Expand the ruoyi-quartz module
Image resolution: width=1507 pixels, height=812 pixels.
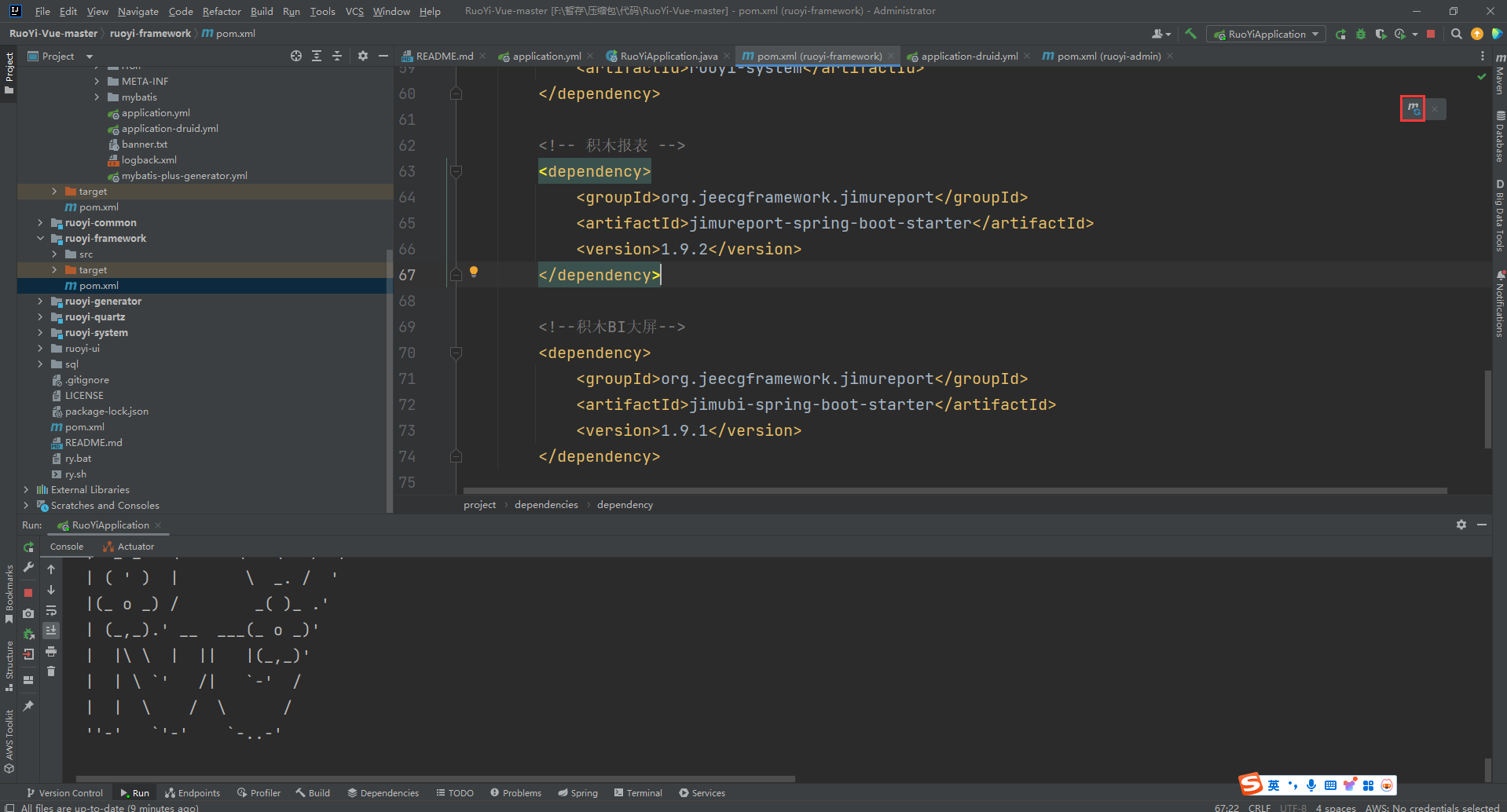(x=40, y=317)
